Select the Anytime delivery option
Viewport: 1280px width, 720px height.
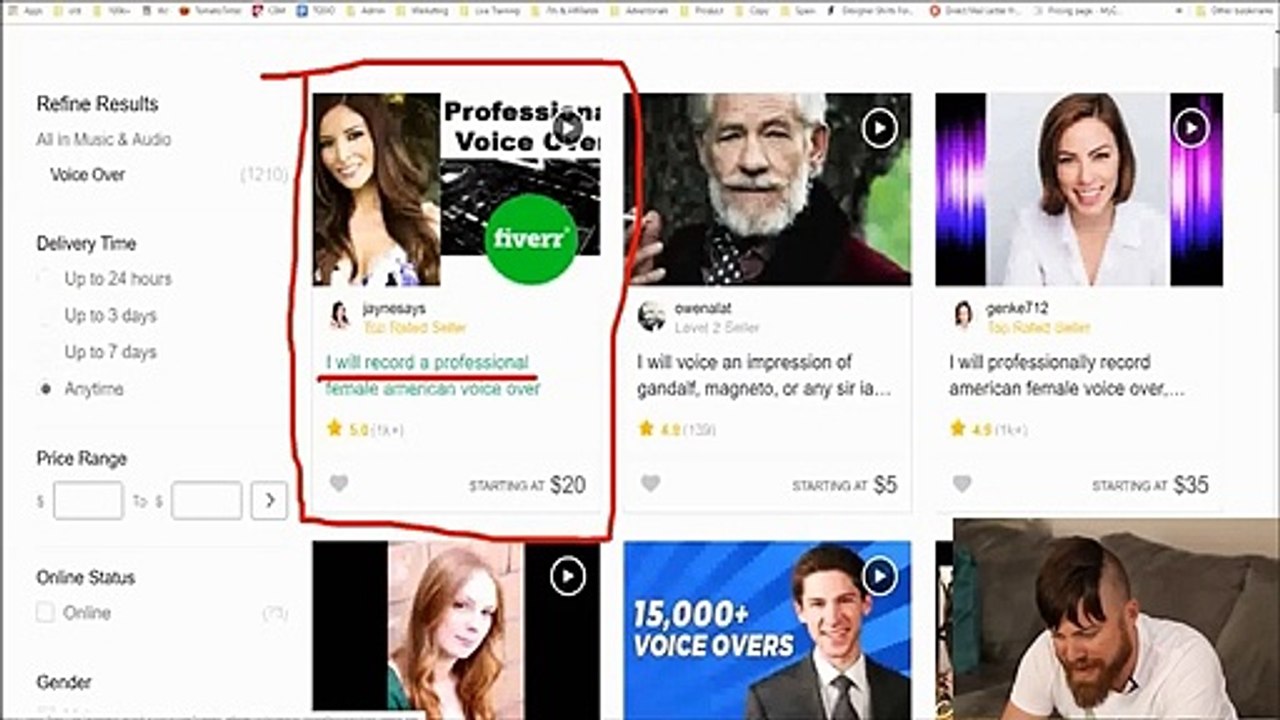81,389
